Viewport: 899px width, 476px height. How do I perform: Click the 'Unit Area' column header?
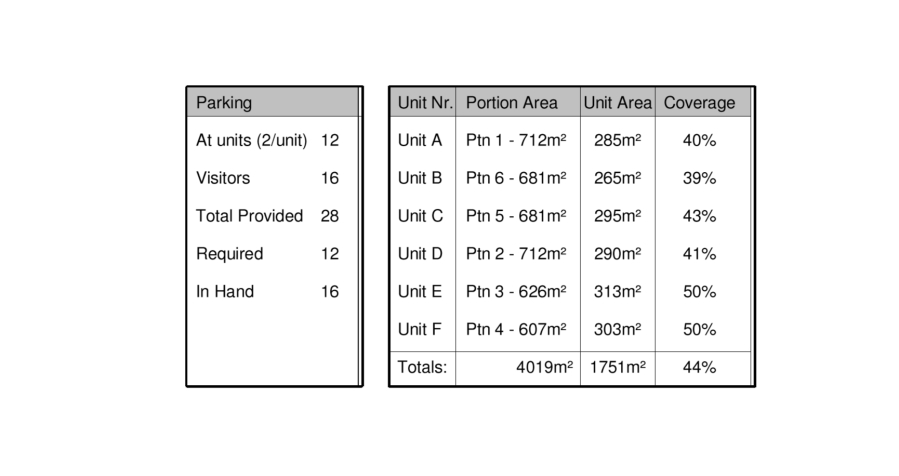618,103
